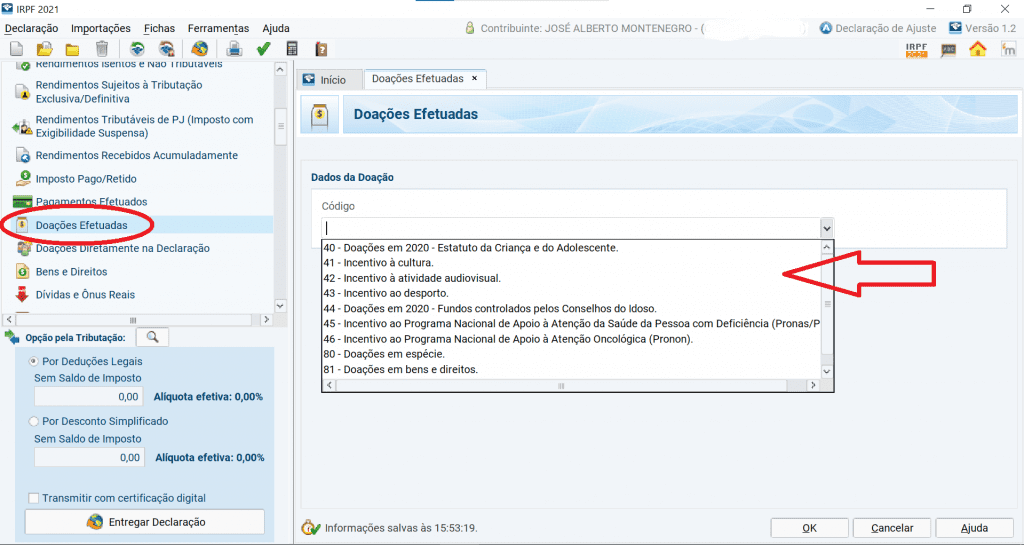1024x545 pixels.
Task: Click the open declaration folder-with-document icon
Action: point(44,48)
